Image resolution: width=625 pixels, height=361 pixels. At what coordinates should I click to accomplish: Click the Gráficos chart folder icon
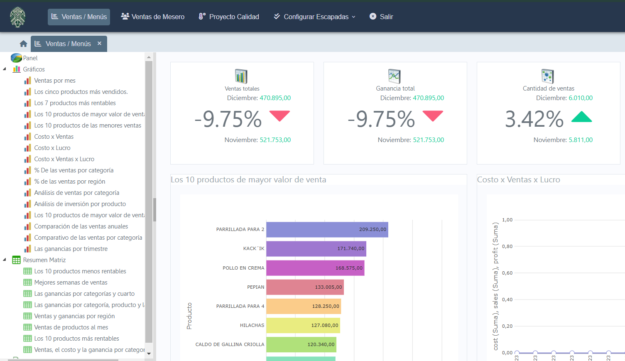click(16, 69)
